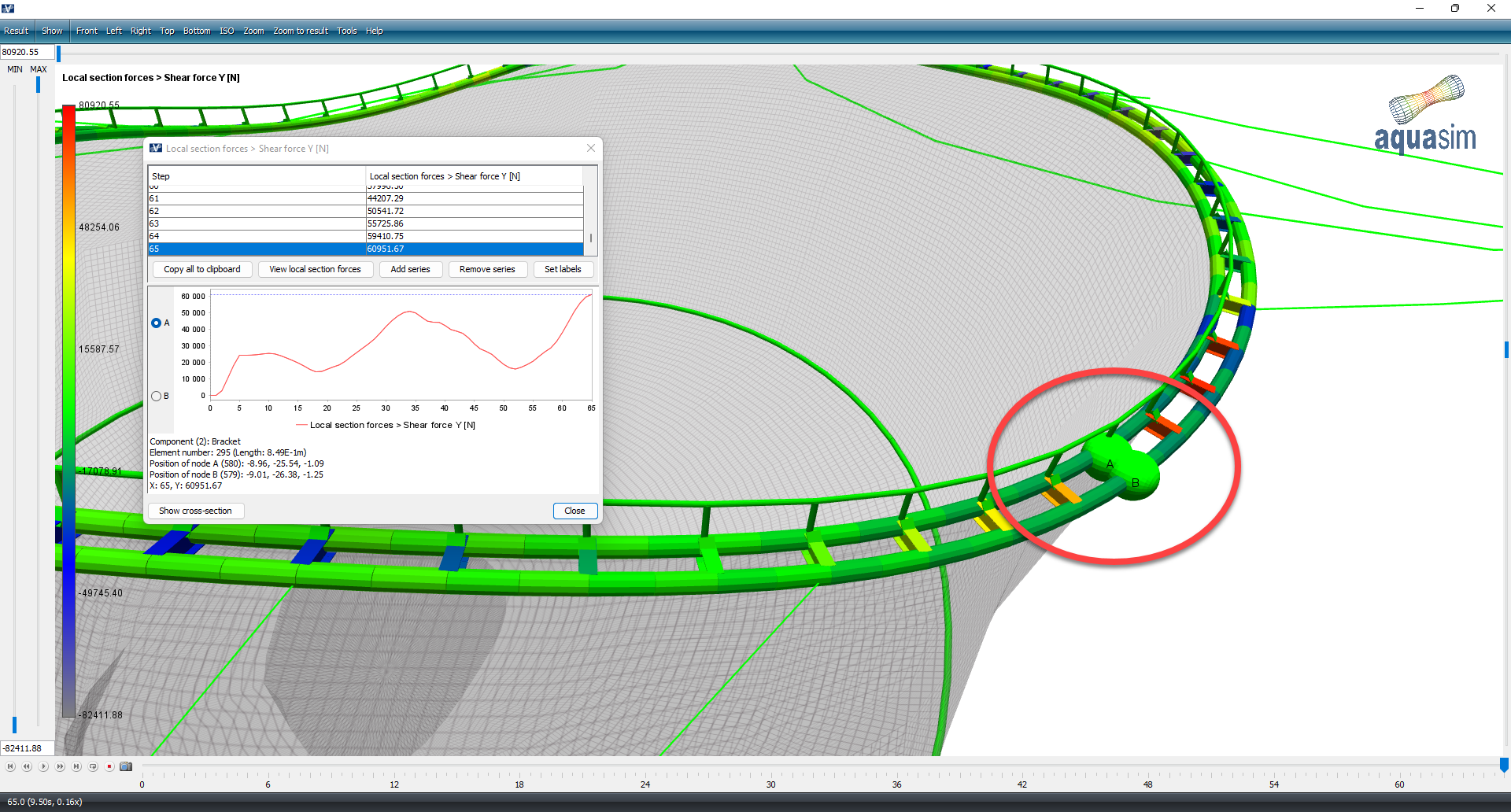Open the Help menu
The width and height of the screenshot is (1511, 812).
point(375,31)
